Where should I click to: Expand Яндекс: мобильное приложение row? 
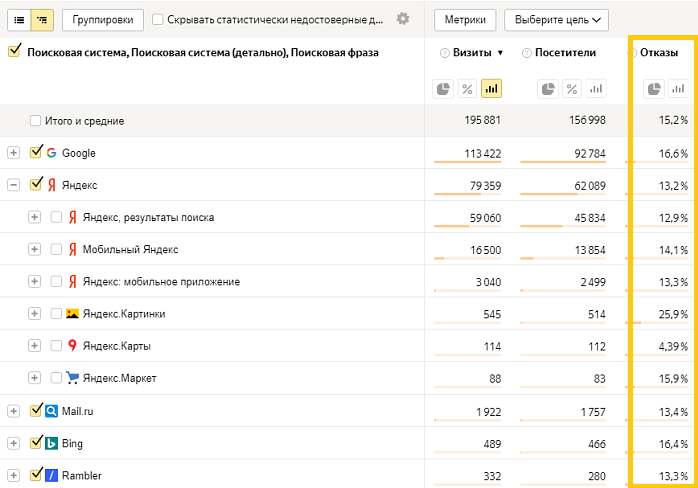[34, 281]
